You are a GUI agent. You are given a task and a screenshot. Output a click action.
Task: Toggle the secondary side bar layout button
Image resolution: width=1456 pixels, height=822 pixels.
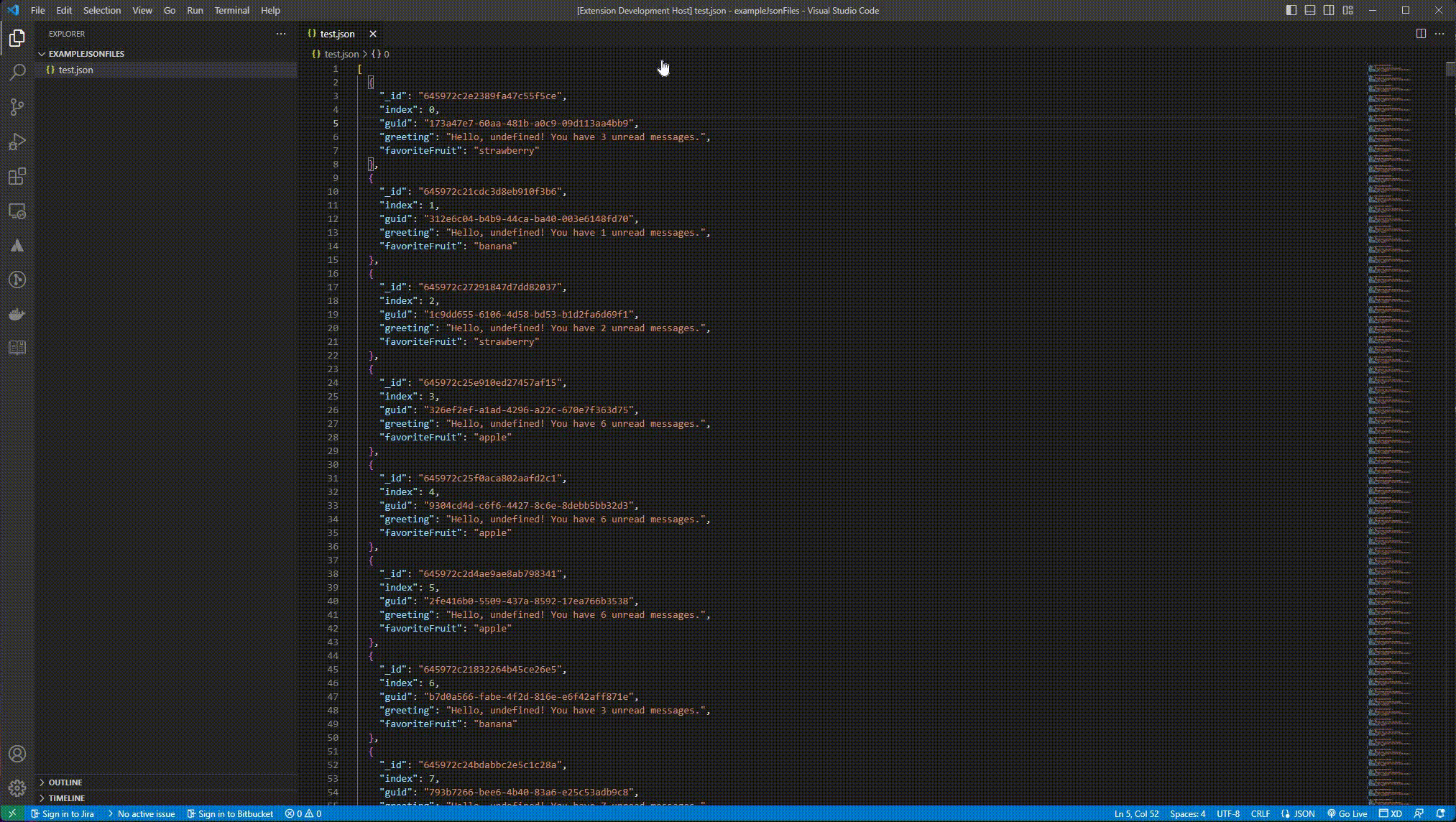pyautogui.click(x=1329, y=10)
